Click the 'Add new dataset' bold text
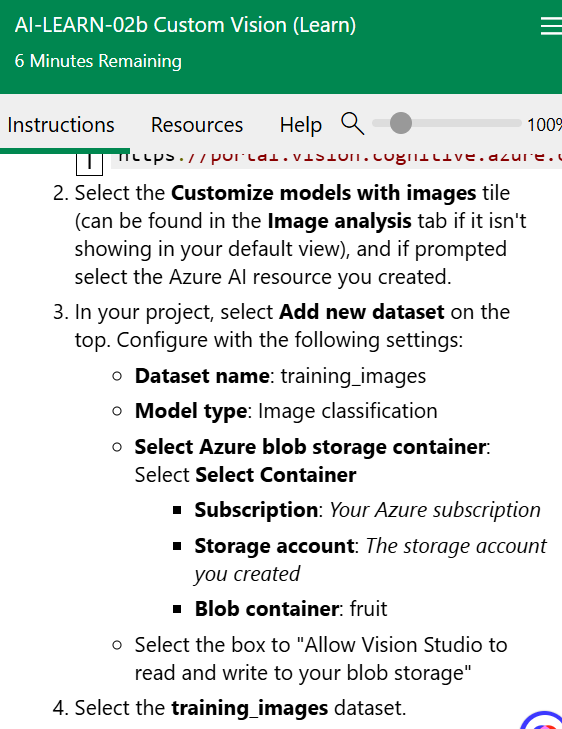The height and width of the screenshot is (729, 562). click(362, 312)
